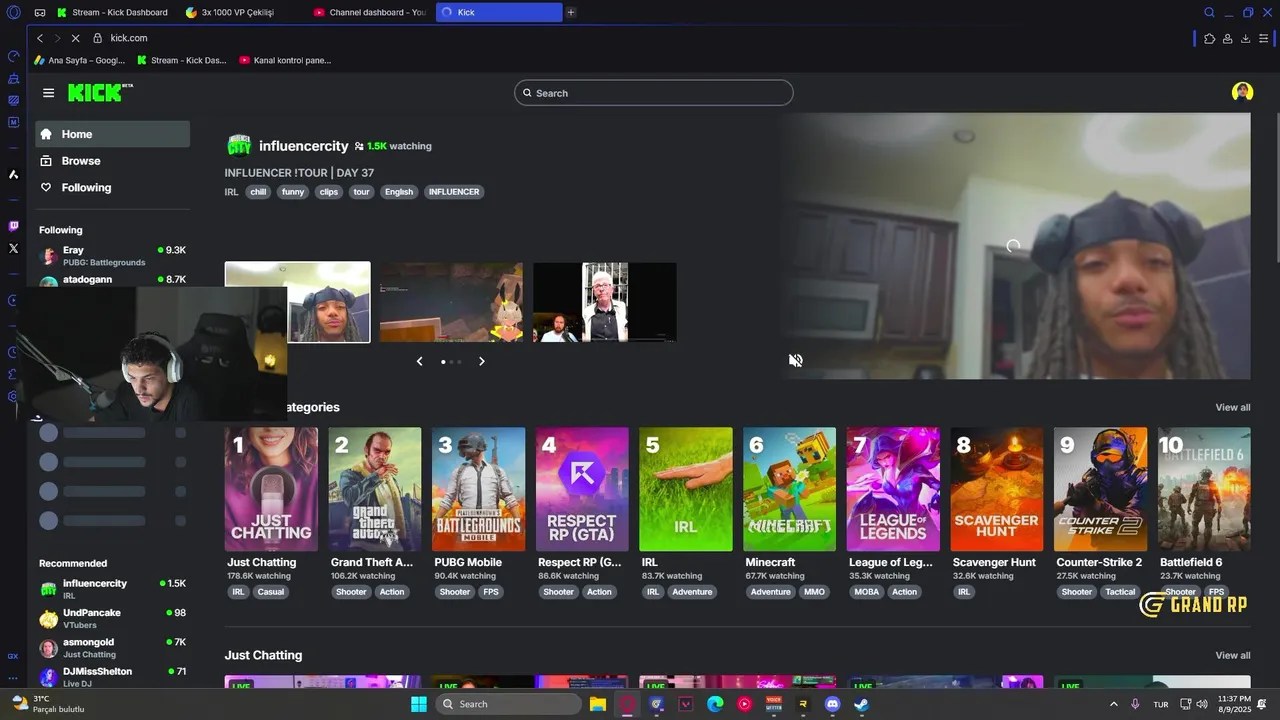Go to previous featured stream in the carousel
1280x720 pixels.
(x=419, y=361)
